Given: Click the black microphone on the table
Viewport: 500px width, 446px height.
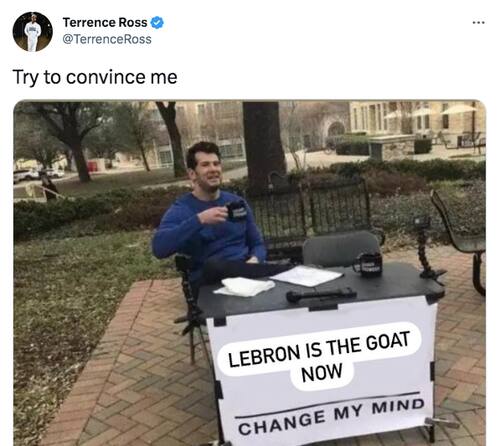Looking at the screenshot, I should (322, 295).
